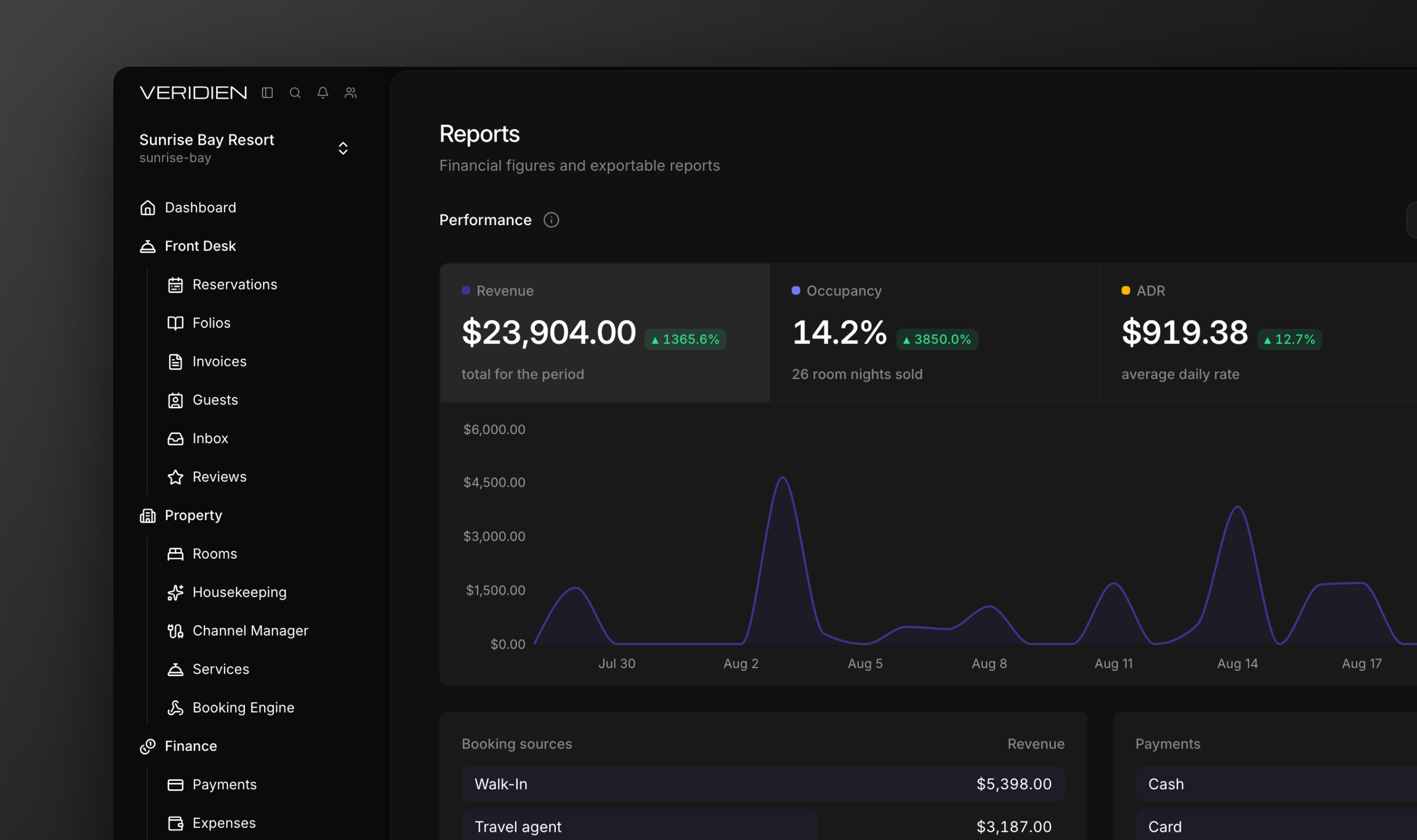Click the Housekeeping sparkles icon
Image resolution: width=1417 pixels, height=840 pixels.
click(x=176, y=593)
